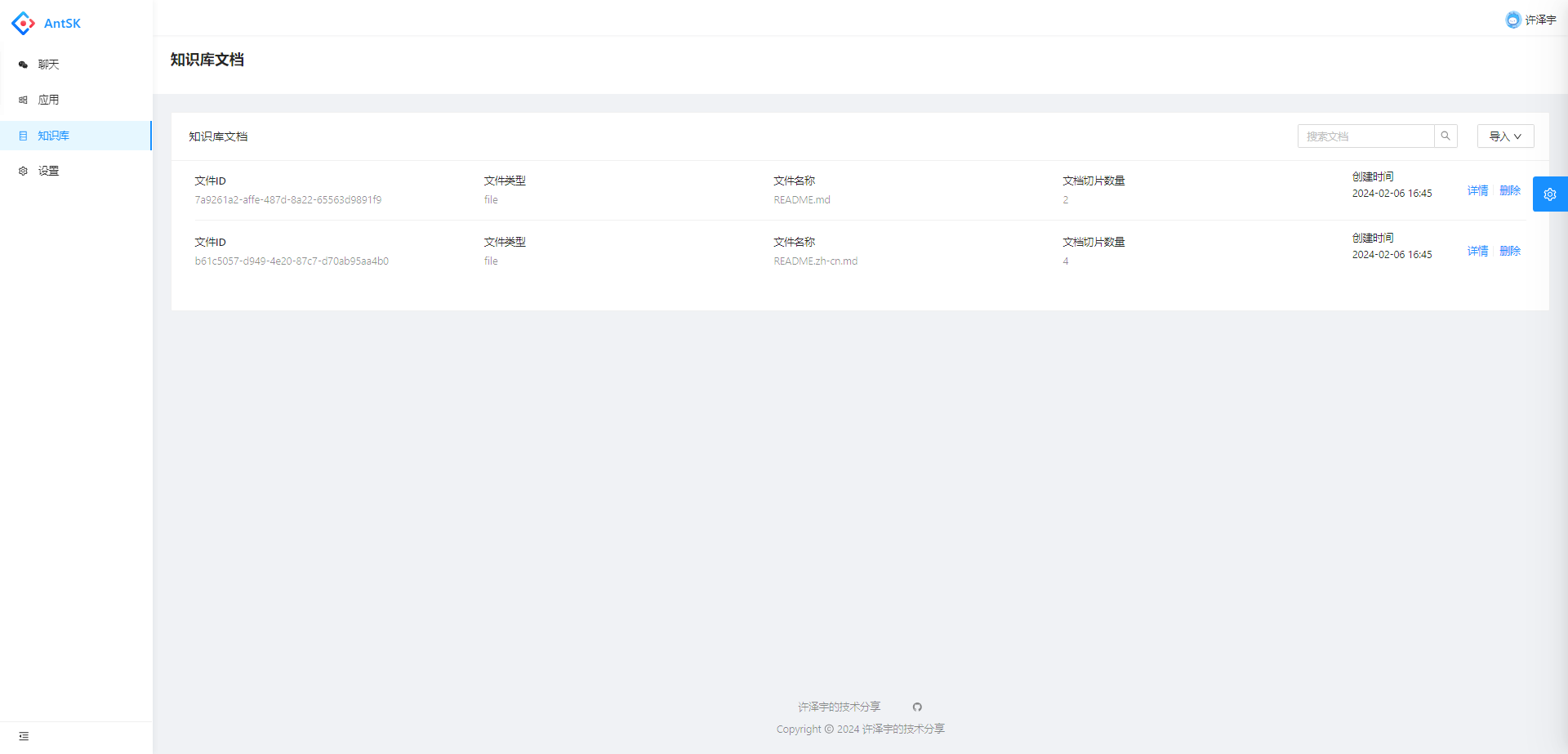The width and height of the screenshot is (1568, 754).
Task: Delete the README.md document
Action: click(1509, 190)
